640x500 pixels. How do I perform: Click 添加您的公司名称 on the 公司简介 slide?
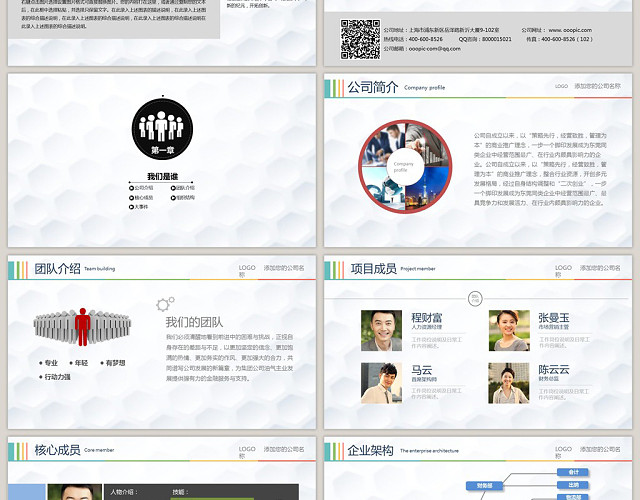[x=598, y=86]
